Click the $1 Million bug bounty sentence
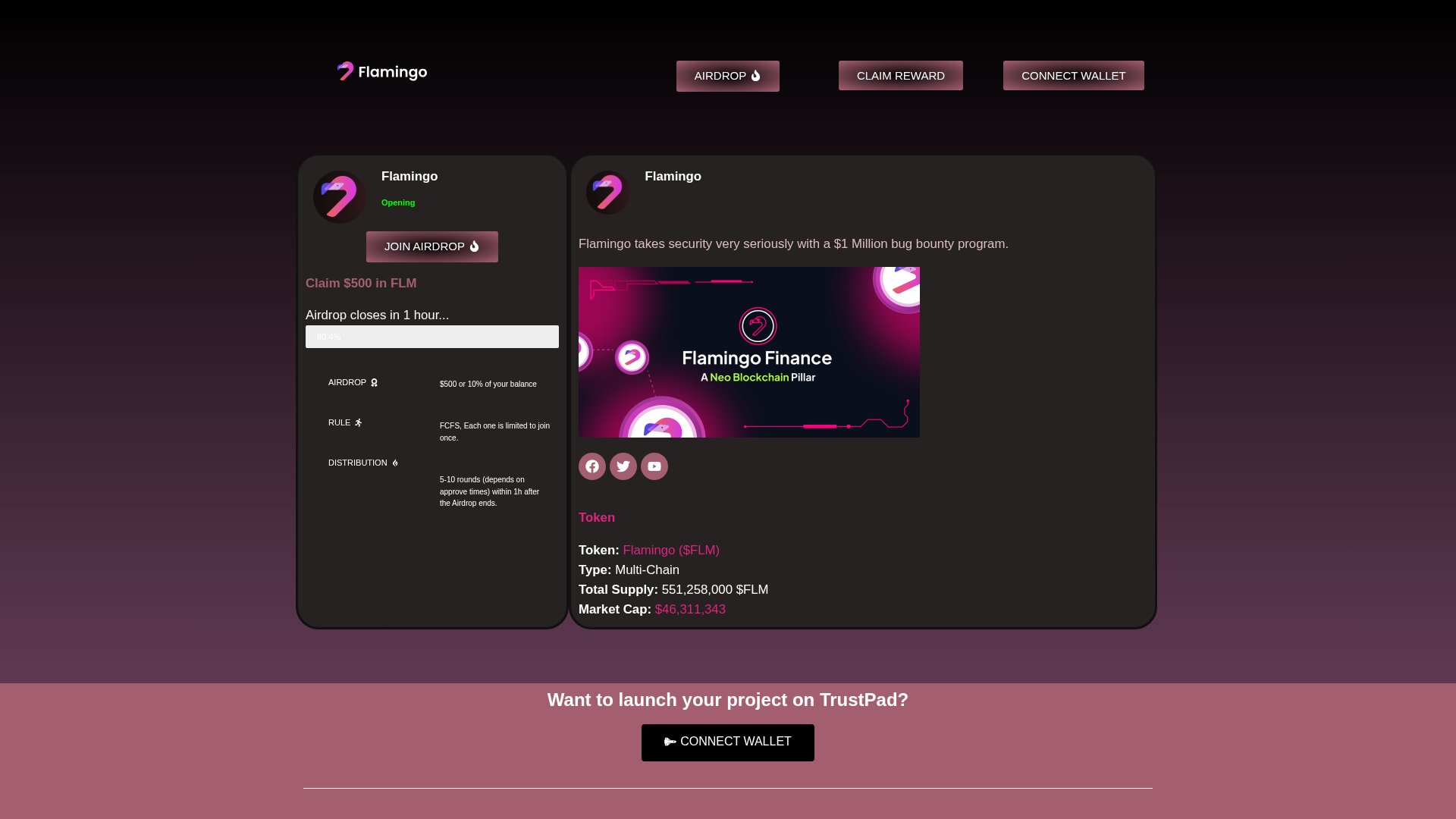Image resolution: width=1456 pixels, height=819 pixels. (793, 244)
